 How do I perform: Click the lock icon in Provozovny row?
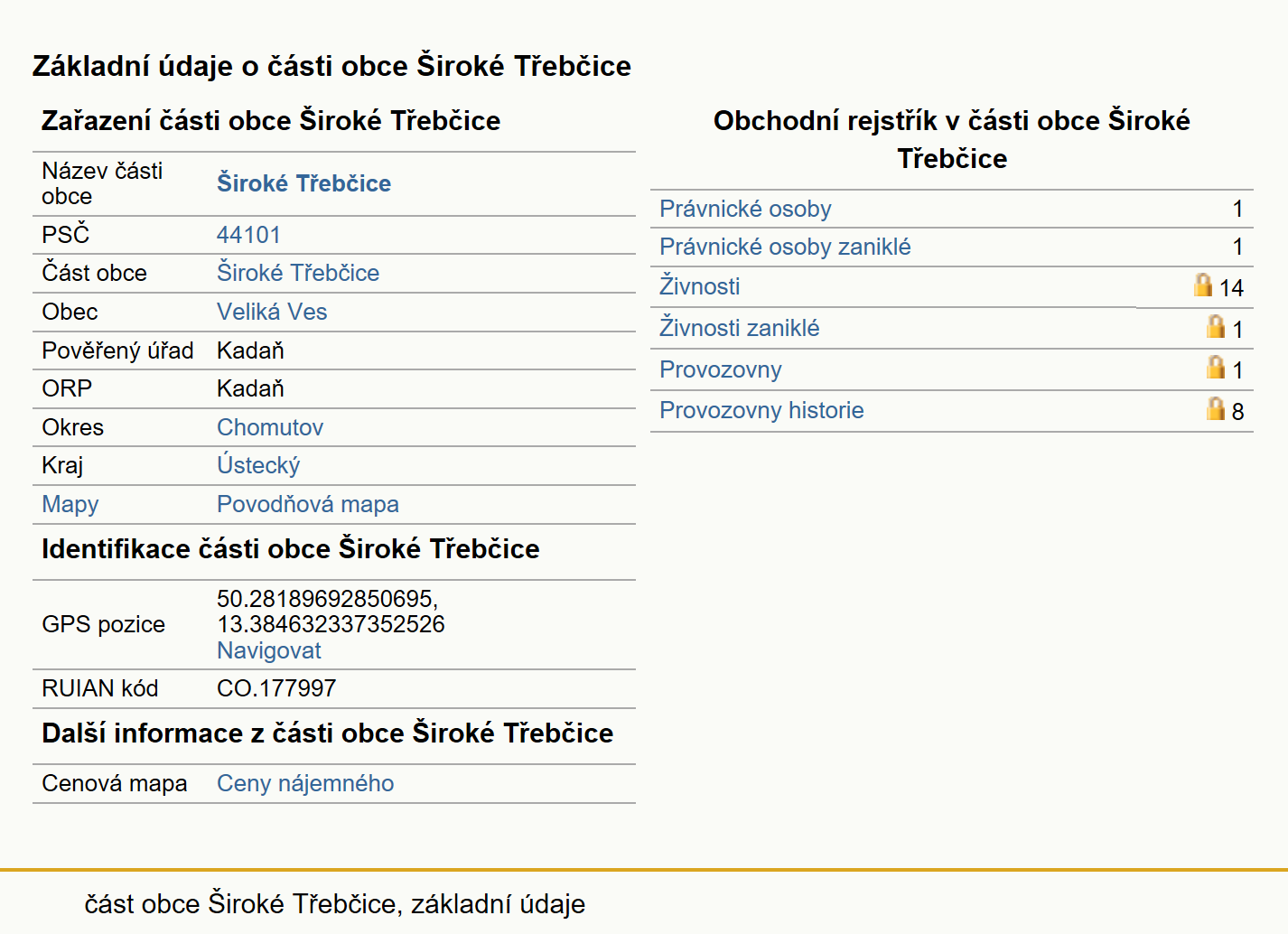pos(1216,367)
